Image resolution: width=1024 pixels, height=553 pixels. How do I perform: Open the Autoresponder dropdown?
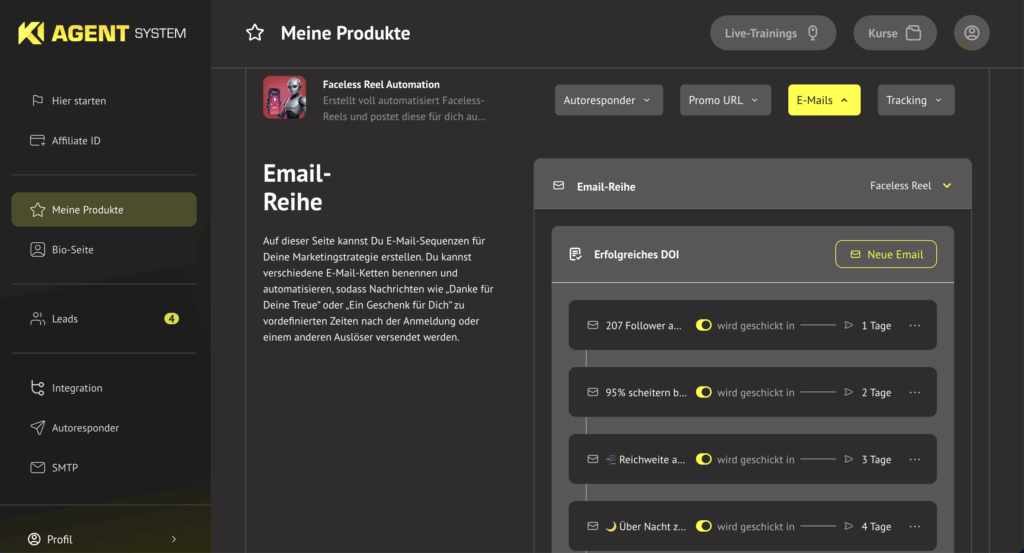coord(607,100)
